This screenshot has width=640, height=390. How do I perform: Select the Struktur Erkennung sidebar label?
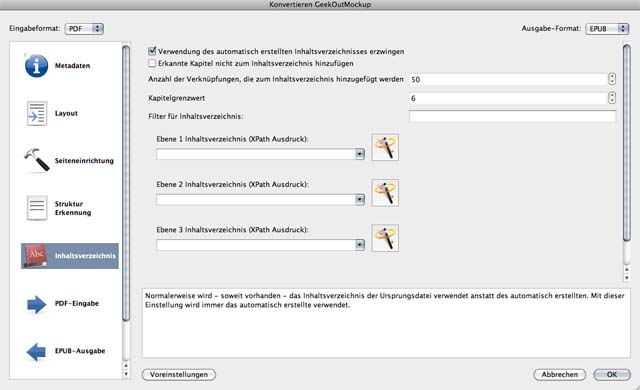click(73, 208)
